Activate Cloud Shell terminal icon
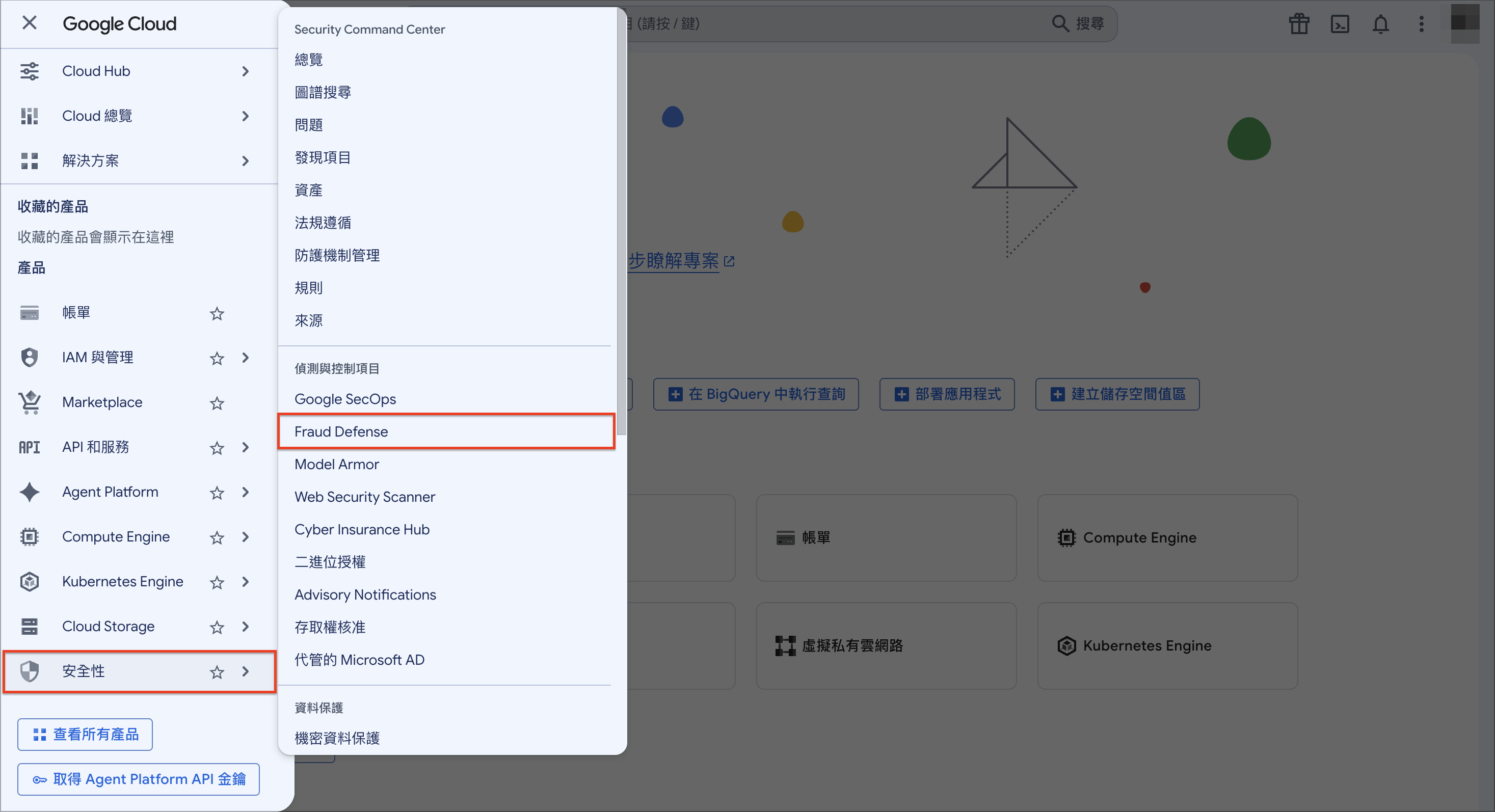Image resolution: width=1495 pixels, height=812 pixels. point(1340,24)
